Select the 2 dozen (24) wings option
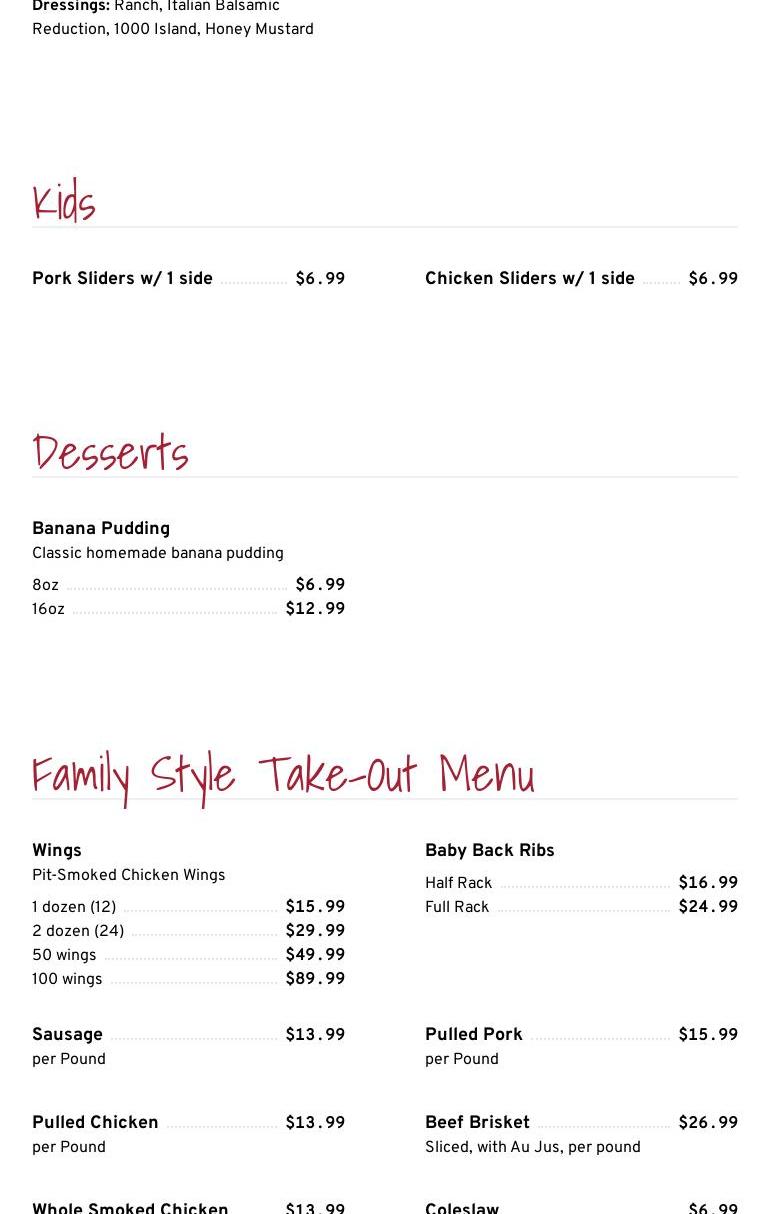Image resolution: width=770 pixels, height=1214 pixels. (78, 931)
